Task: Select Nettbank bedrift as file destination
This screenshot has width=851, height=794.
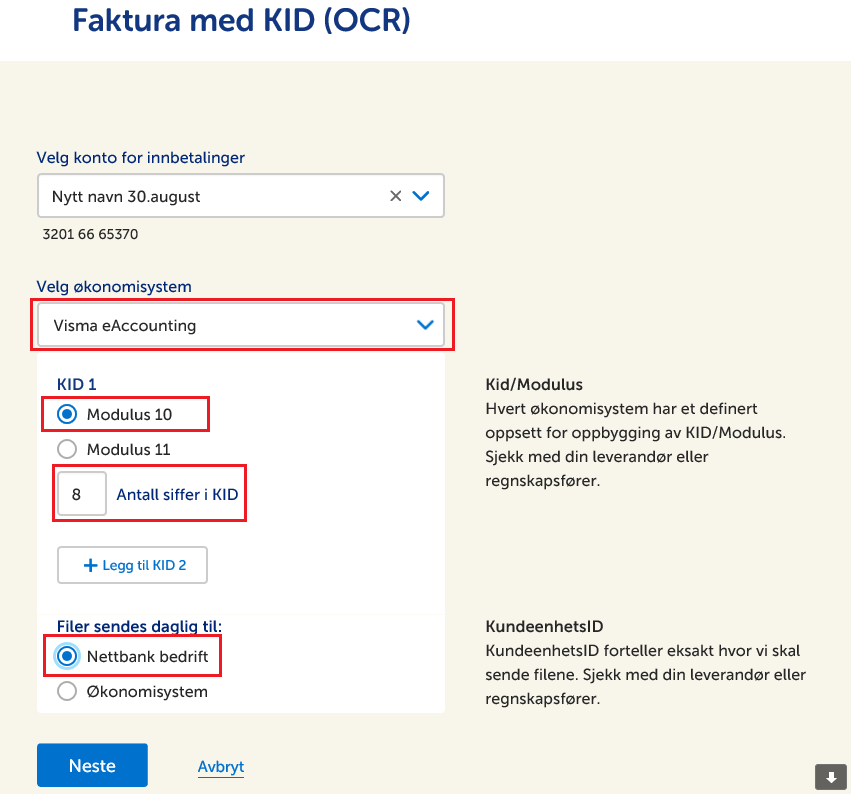Action: click(x=68, y=656)
